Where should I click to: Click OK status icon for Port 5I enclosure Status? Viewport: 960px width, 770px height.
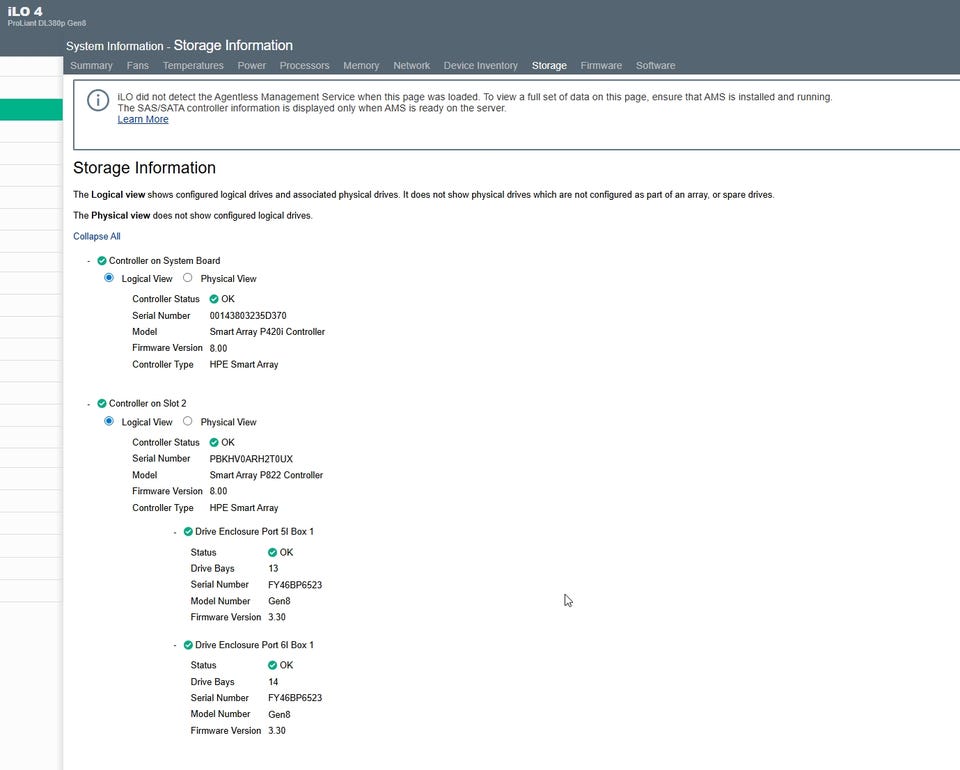[272, 552]
